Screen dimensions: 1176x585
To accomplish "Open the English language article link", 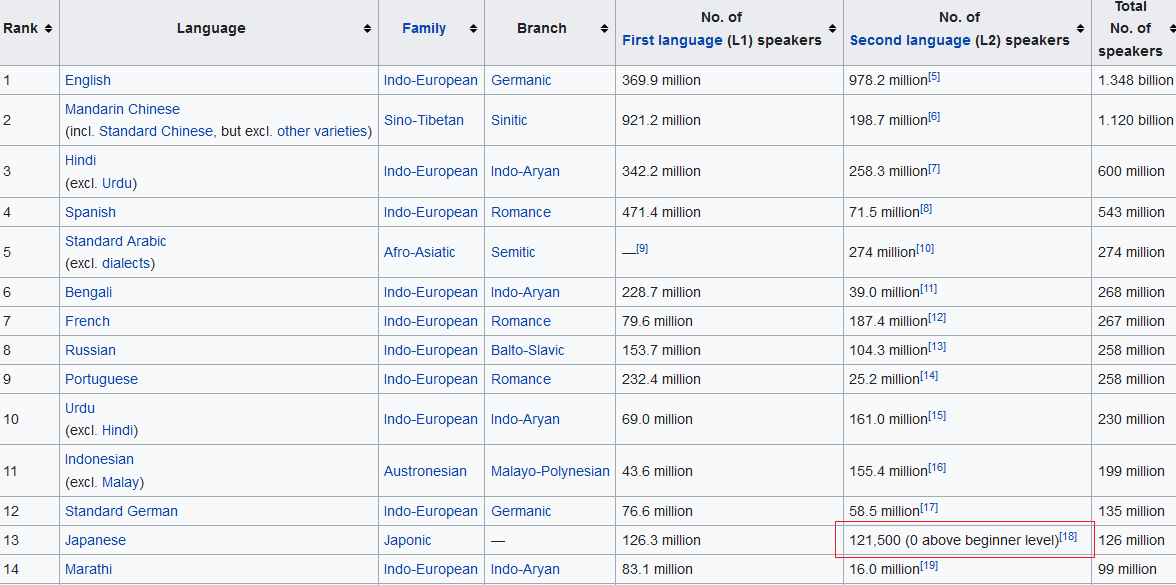I will tap(88, 80).
